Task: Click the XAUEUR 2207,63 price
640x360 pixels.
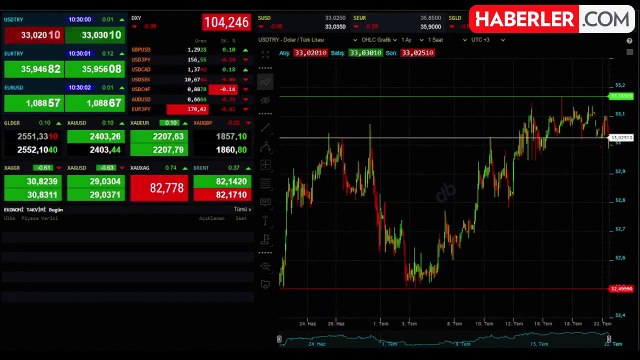Action: 159,137
